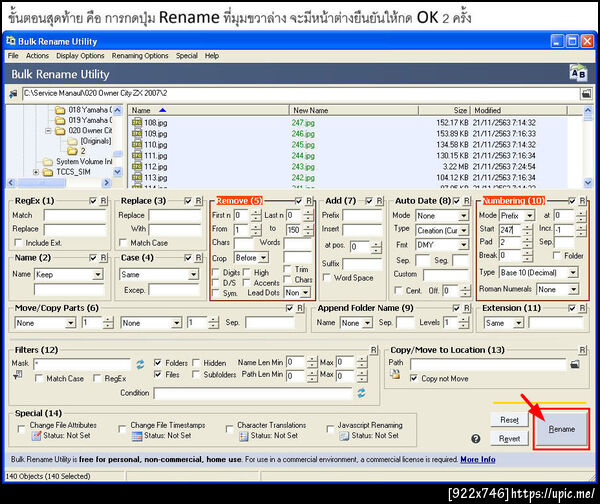The width and height of the screenshot is (600, 504).
Task: Click the help question mark icon
Action: pos(476,439)
